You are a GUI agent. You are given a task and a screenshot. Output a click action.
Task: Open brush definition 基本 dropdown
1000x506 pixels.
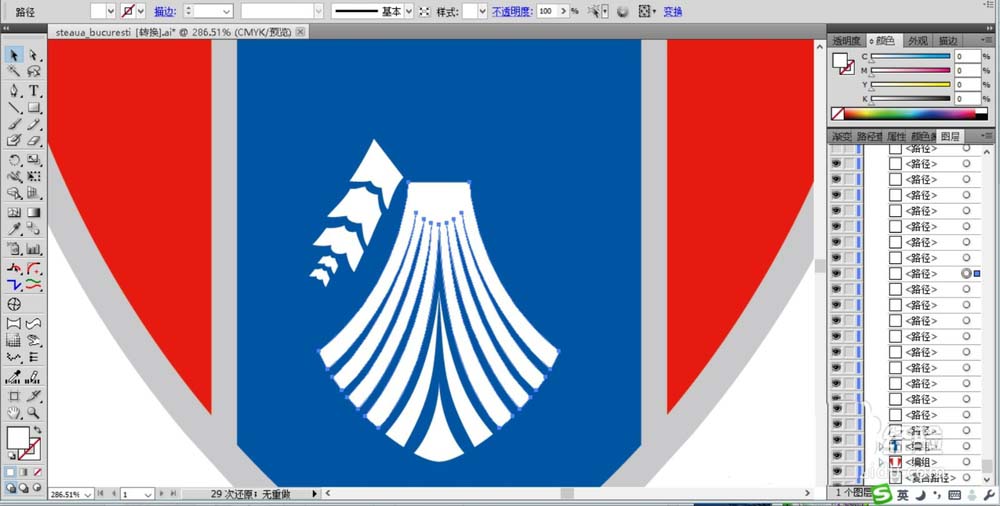point(409,11)
